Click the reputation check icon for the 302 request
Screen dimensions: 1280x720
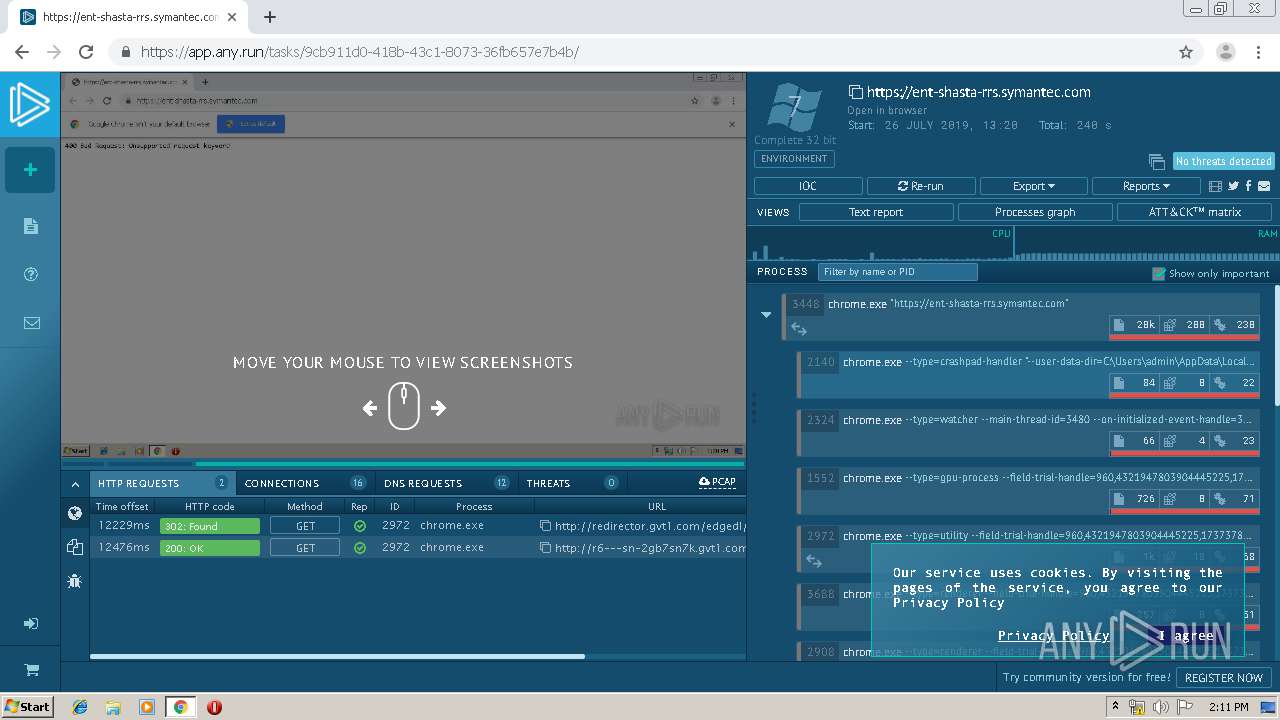pos(360,526)
